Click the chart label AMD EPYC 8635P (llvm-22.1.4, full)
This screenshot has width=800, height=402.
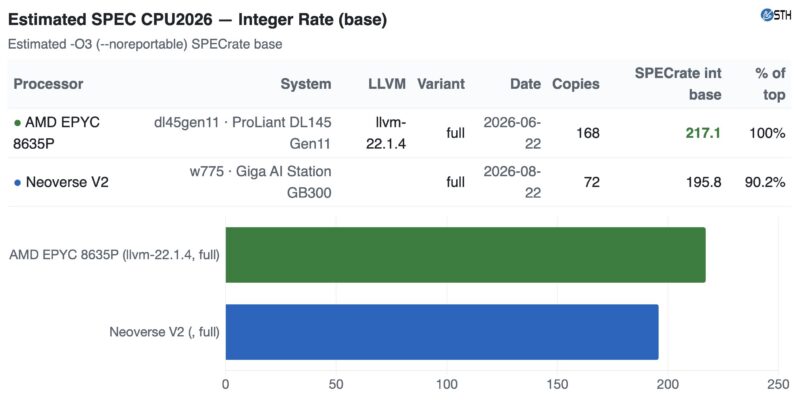coord(114,255)
